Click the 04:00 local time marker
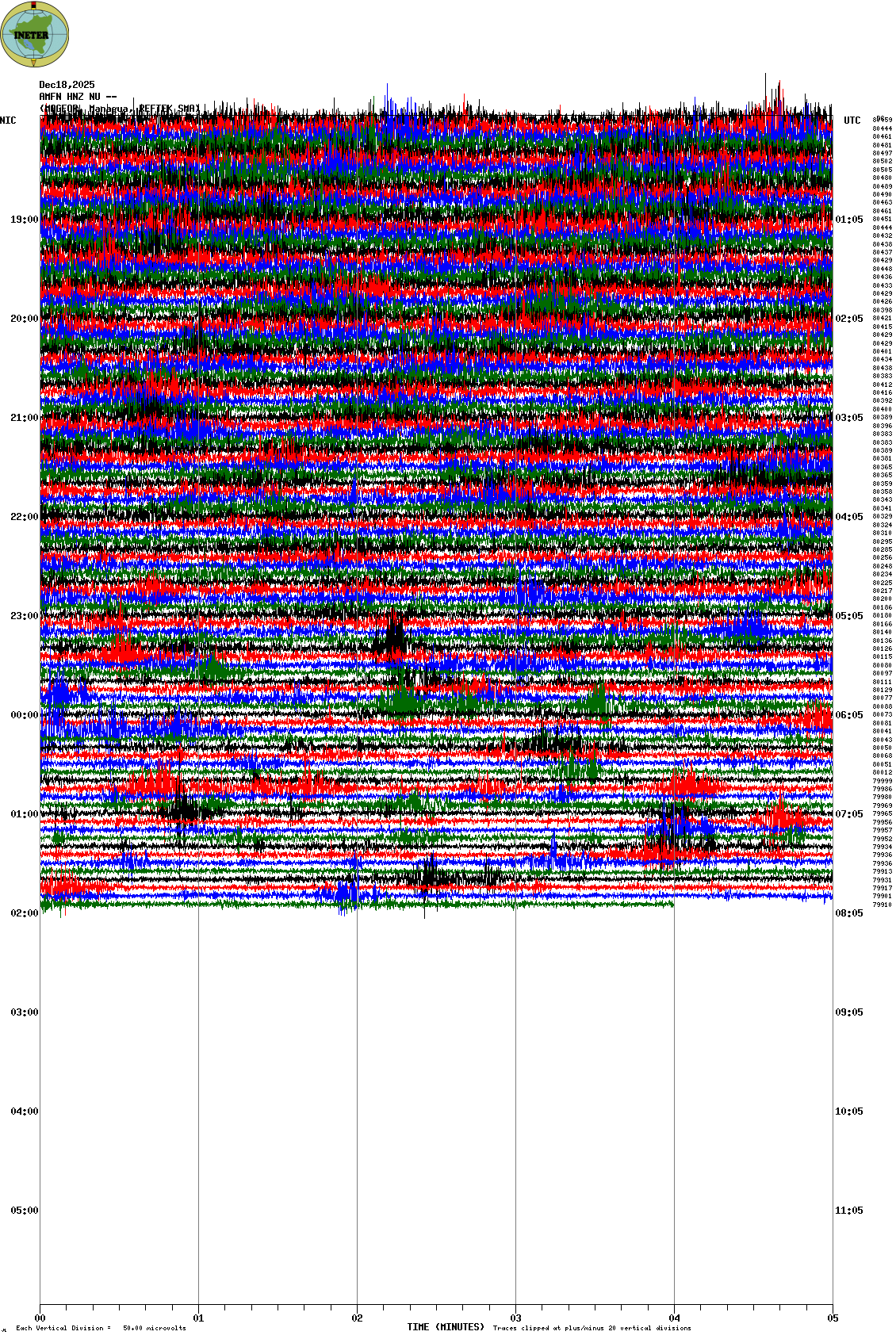 click(x=24, y=1111)
